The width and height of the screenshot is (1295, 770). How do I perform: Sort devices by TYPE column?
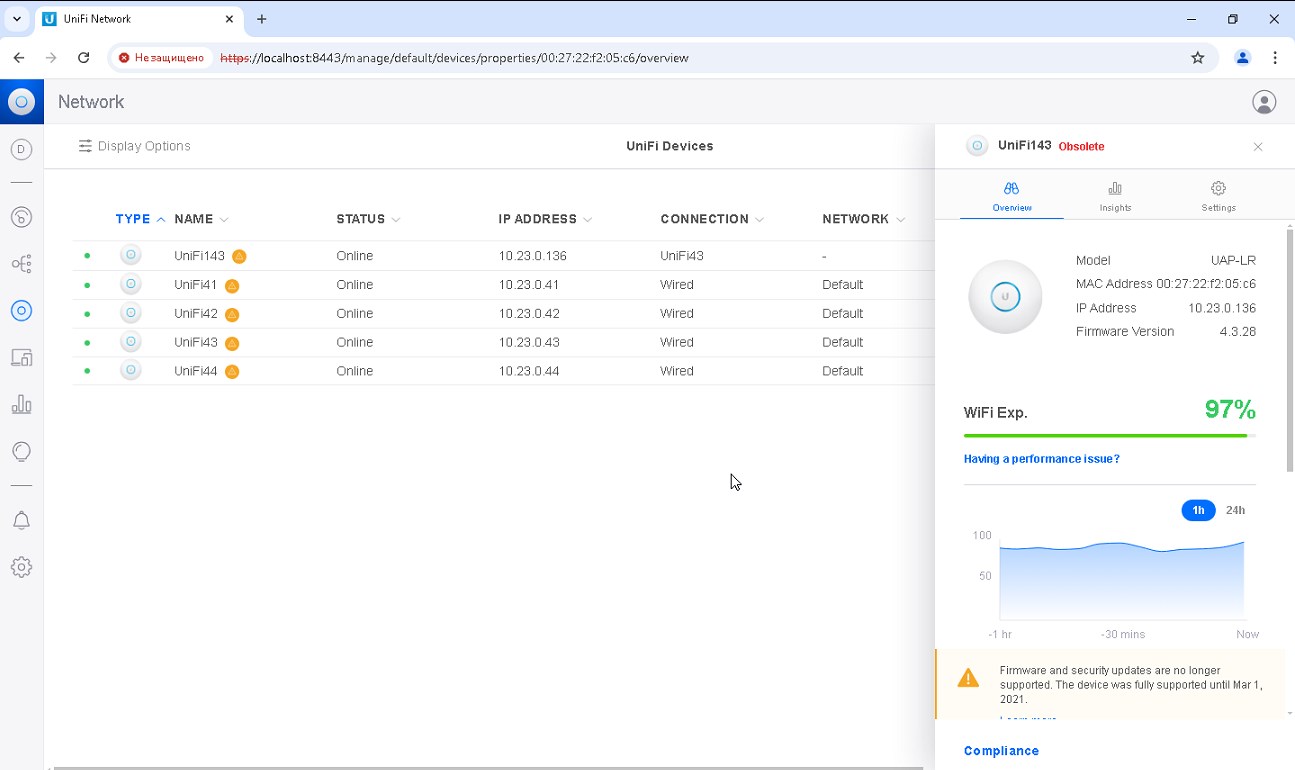click(x=140, y=219)
